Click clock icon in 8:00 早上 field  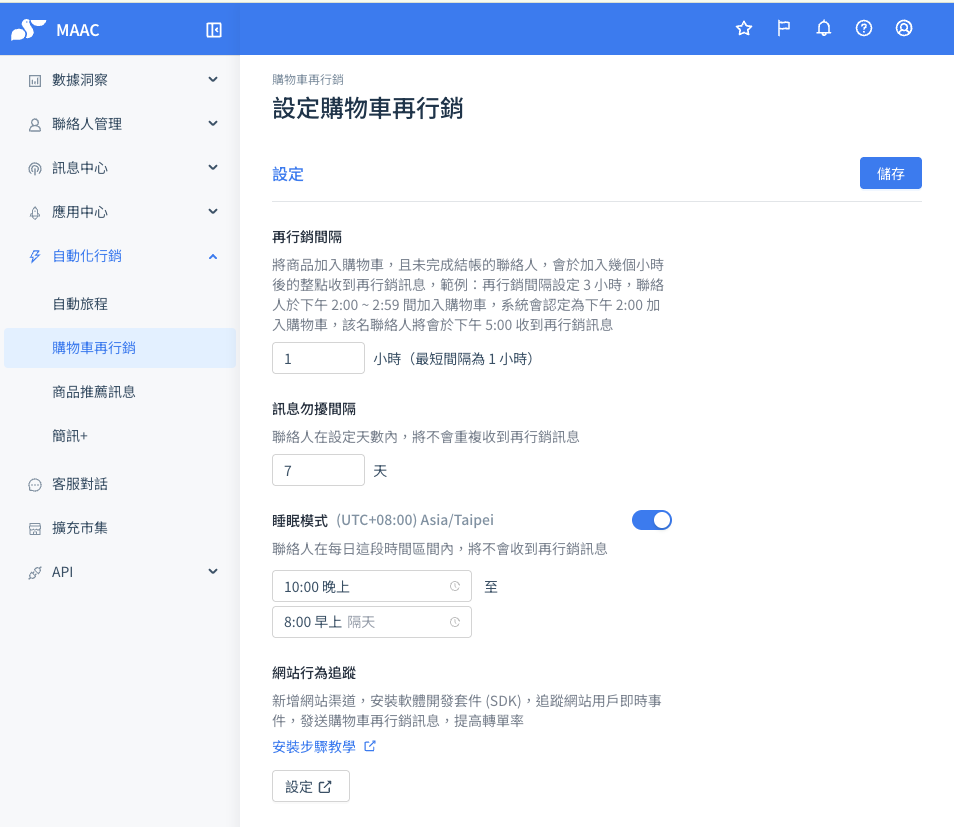click(x=454, y=622)
